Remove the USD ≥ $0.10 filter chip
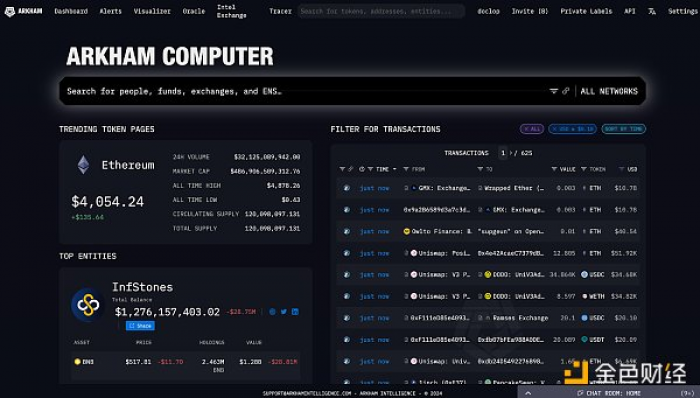The image size is (700, 398). pos(572,129)
